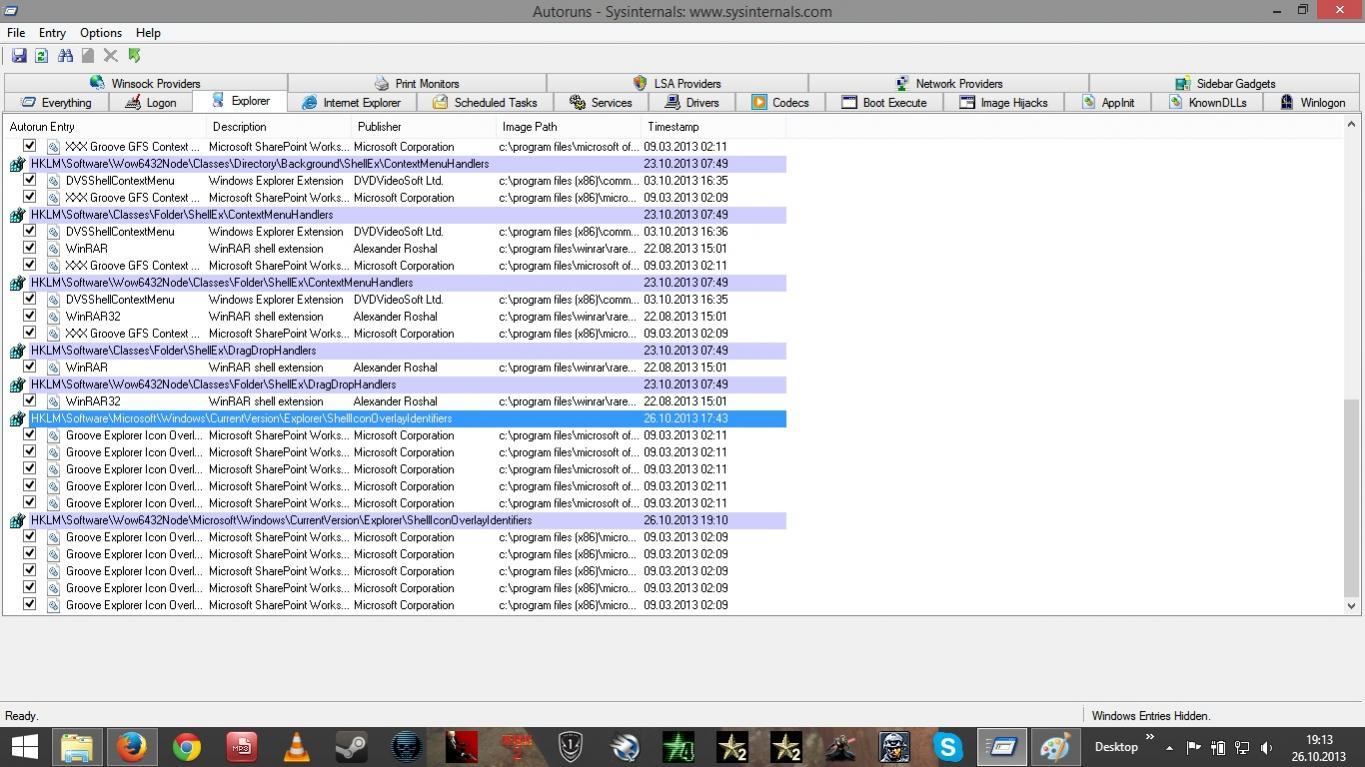Image resolution: width=1365 pixels, height=767 pixels.
Task: Sort by the Image Path column header
Action: click(x=568, y=127)
